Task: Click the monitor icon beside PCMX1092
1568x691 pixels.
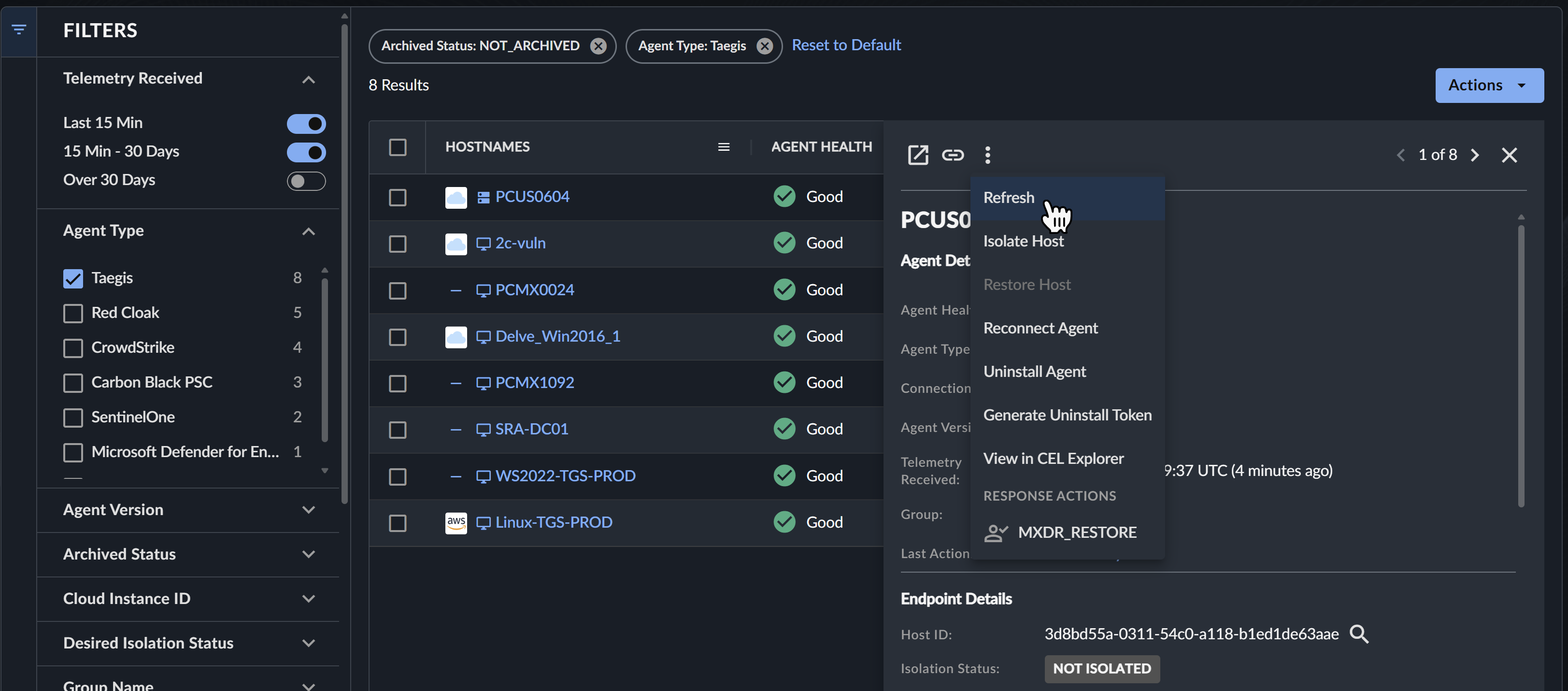Action: click(x=484, y=383)
